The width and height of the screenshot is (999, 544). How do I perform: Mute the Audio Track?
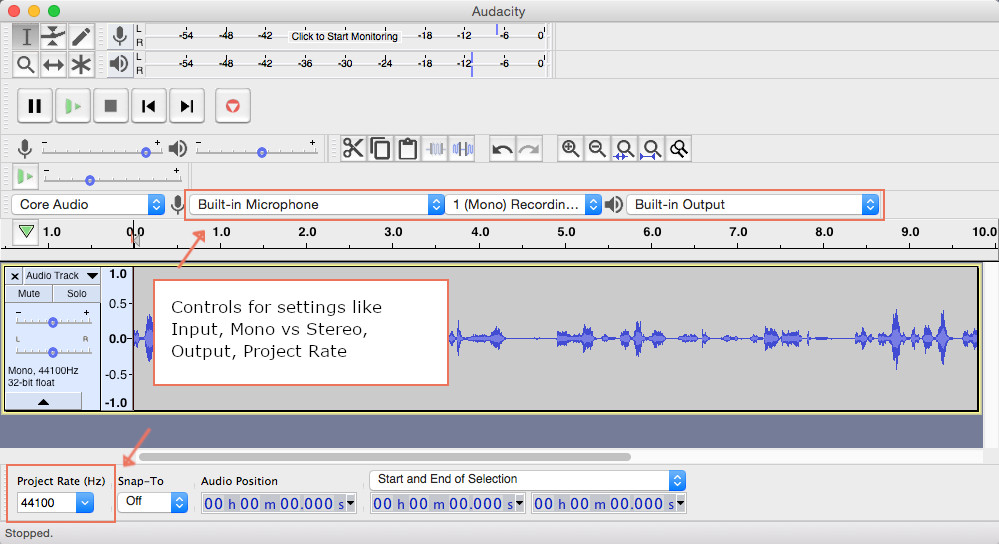point(29,294)
